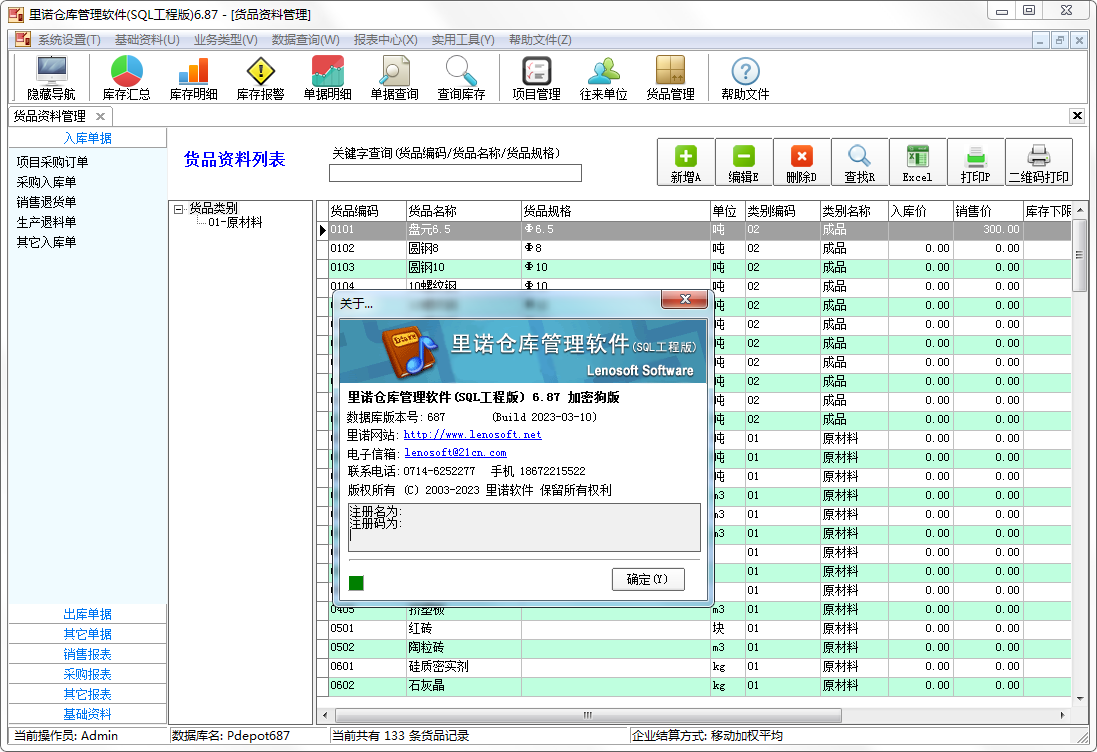This screenshot has height=752, width=1097.
Task: Click 查找R search button
Action: 860,162
